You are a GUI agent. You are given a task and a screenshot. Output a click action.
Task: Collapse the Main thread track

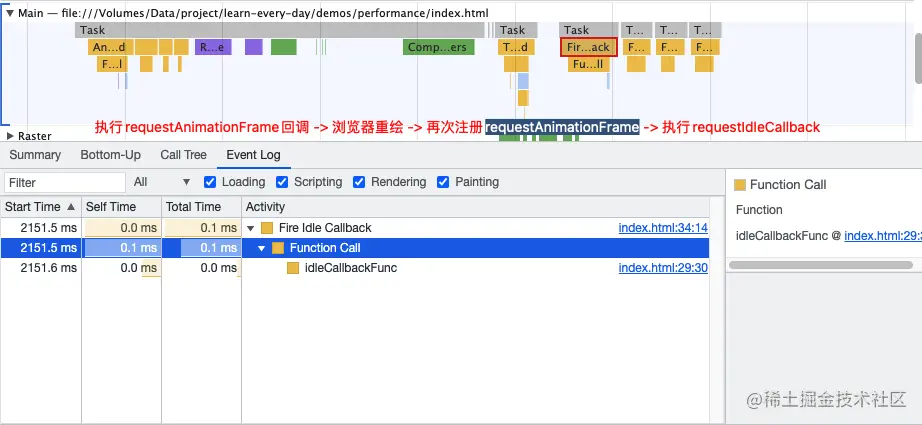(10, 13)
